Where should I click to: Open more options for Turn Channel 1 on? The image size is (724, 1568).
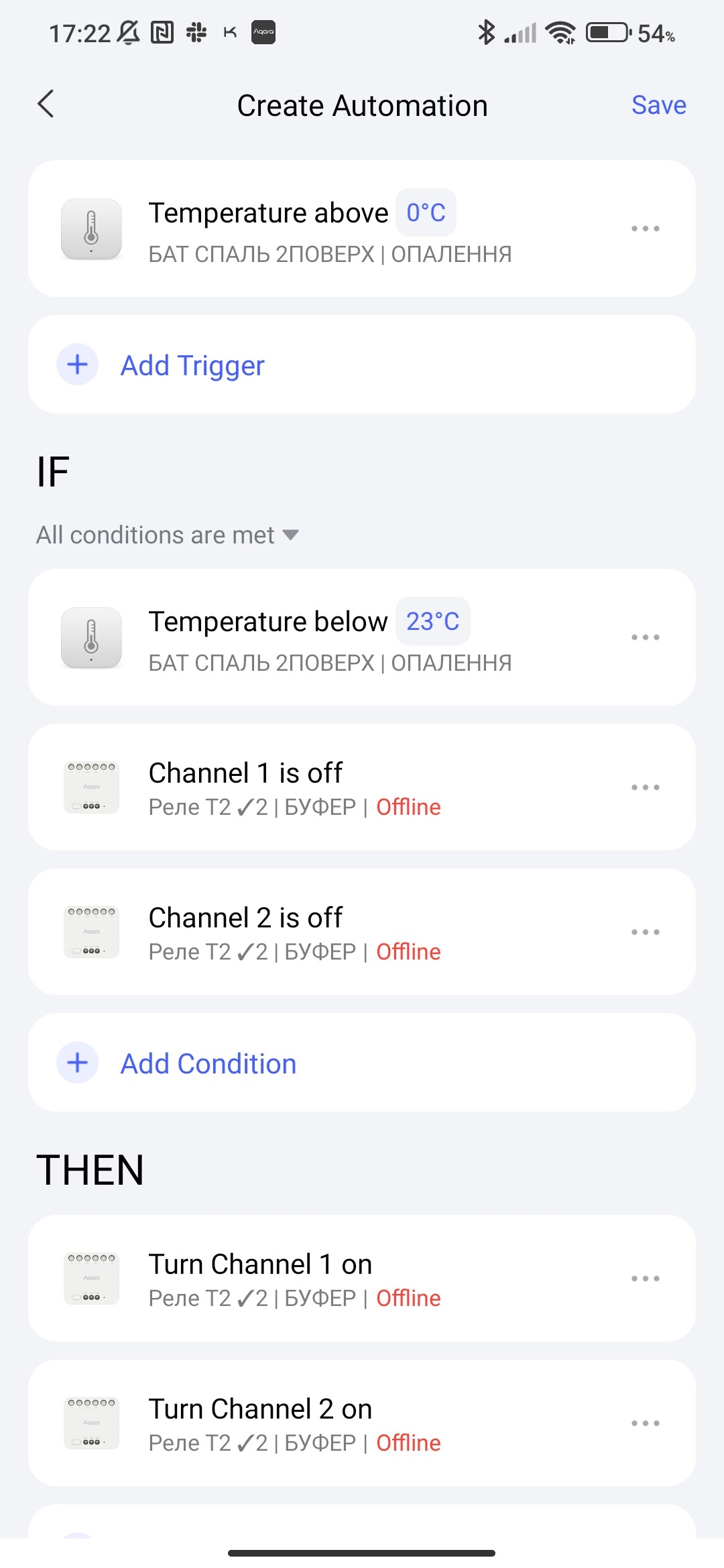(x=645, y=1279)
